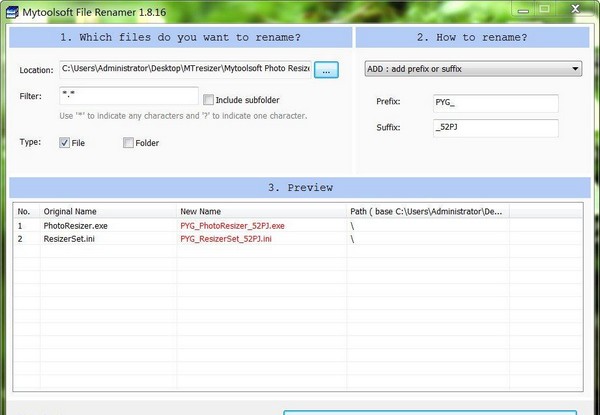Click the Filter text field
600x415 pixels.
128,96
